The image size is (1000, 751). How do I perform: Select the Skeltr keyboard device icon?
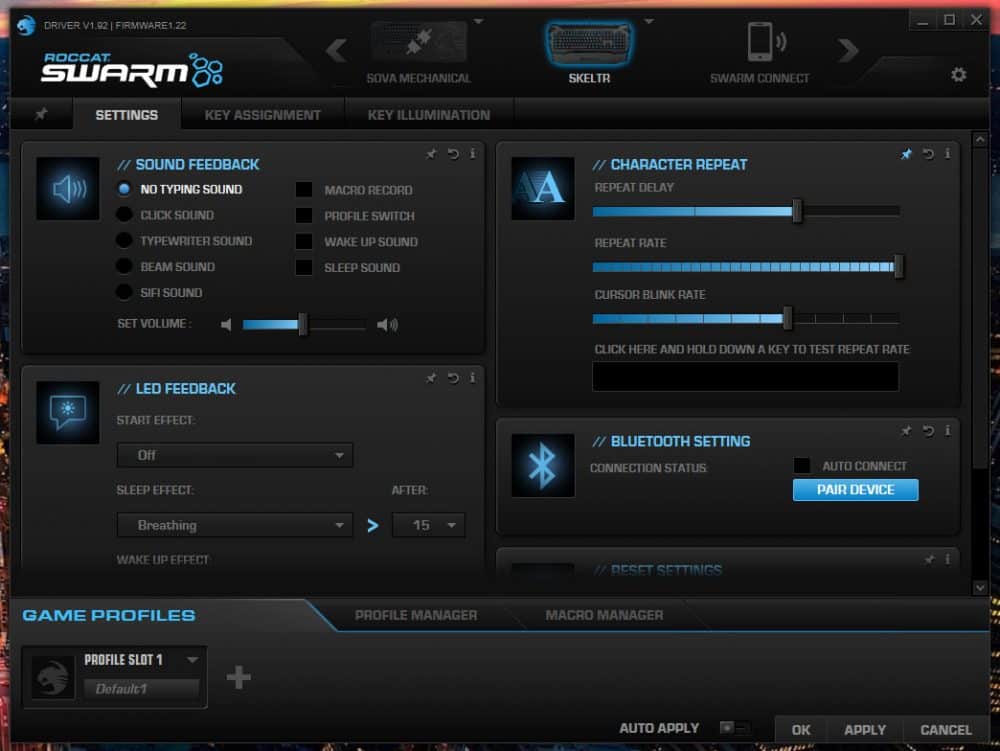(x=589, y=43)
